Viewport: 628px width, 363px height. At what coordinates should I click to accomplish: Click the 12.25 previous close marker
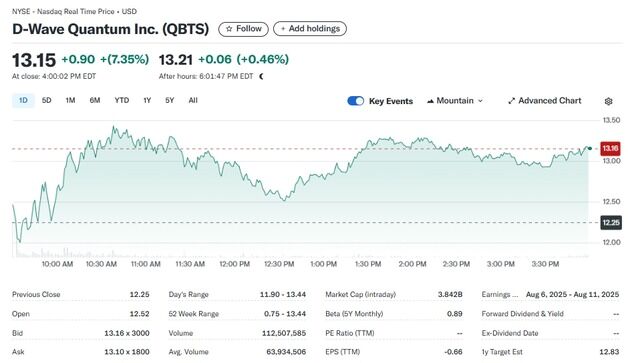click(x=611, y=223)
